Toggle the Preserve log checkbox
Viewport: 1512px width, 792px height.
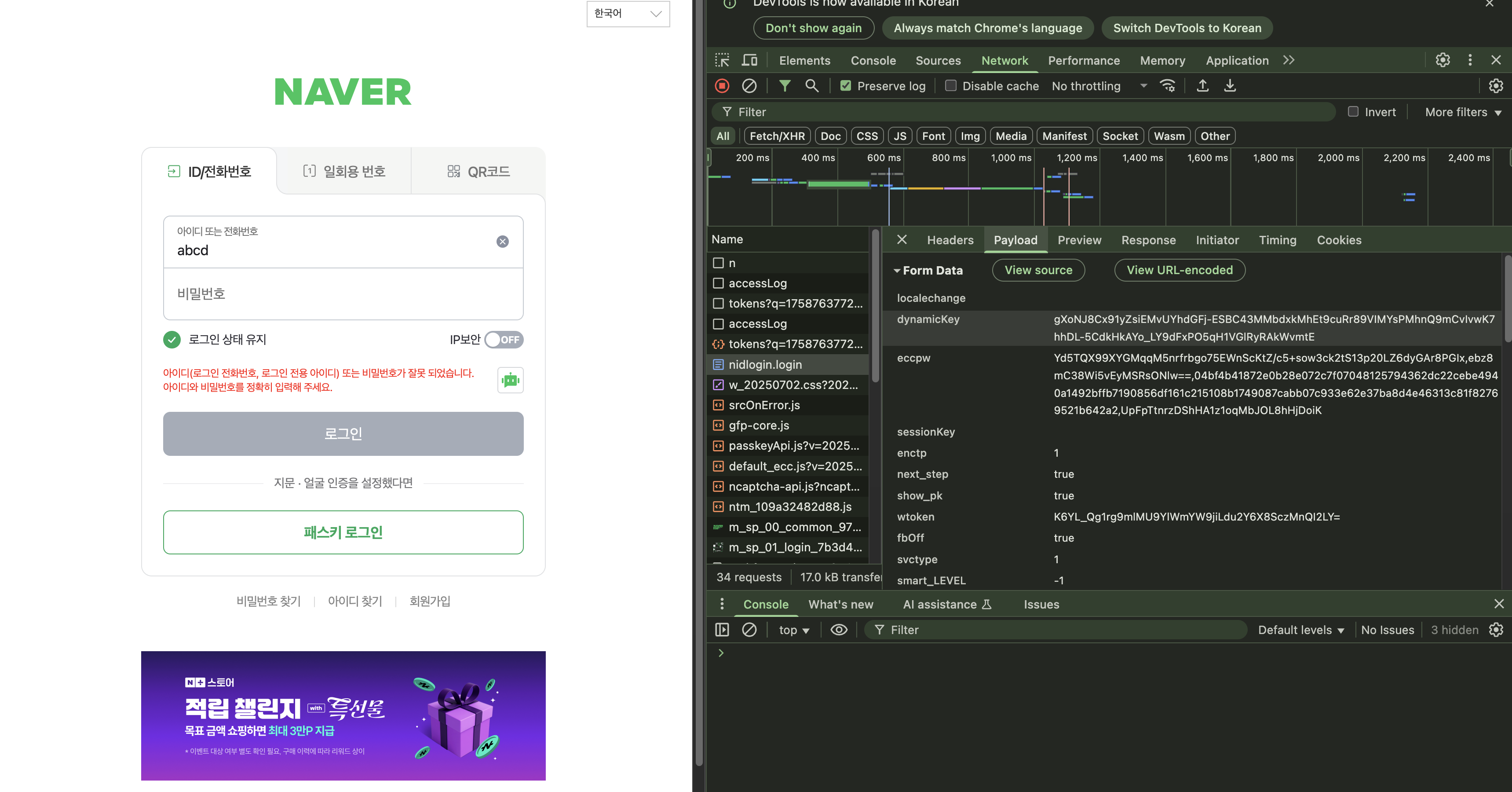(x=845, y=86)
